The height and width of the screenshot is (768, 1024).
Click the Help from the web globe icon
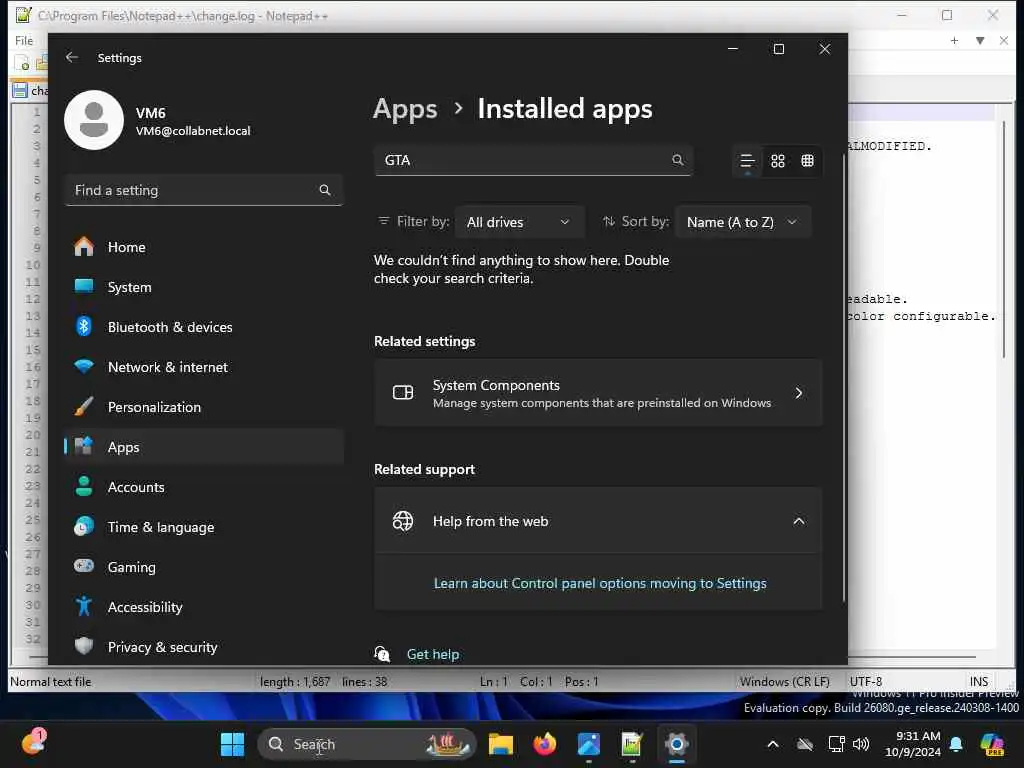click(403, 521)
